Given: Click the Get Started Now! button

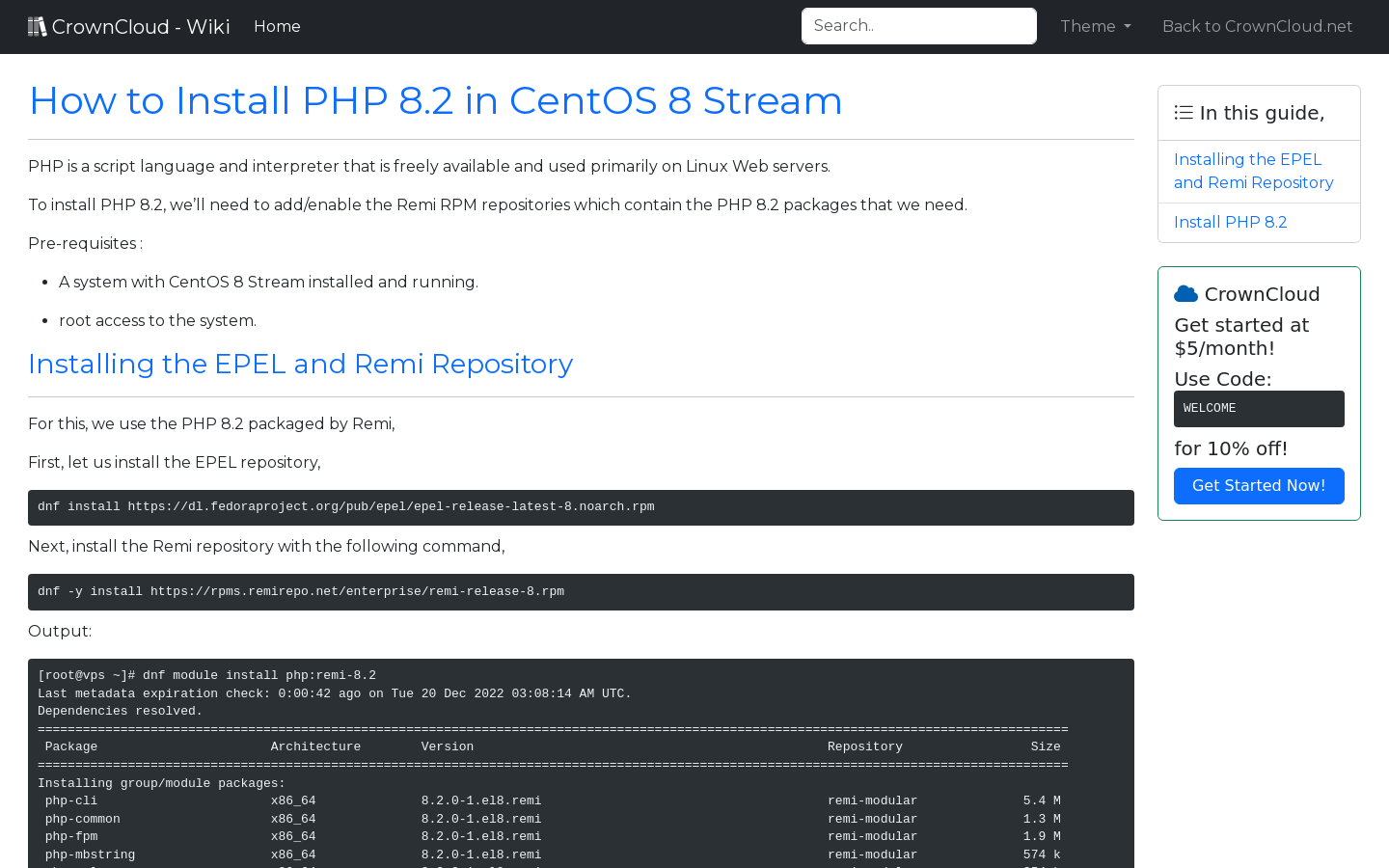Looking at the screenshot, I should coord(1259,486).
